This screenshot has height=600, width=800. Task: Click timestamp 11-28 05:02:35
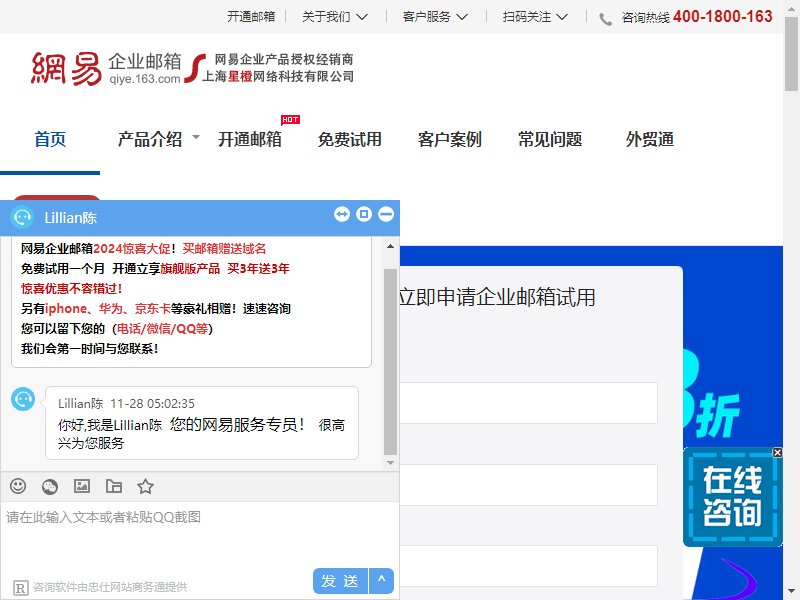pos(153,404)
